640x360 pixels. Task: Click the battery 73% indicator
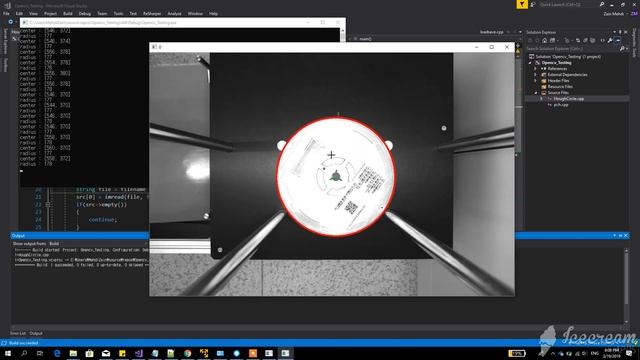[517, 353]
